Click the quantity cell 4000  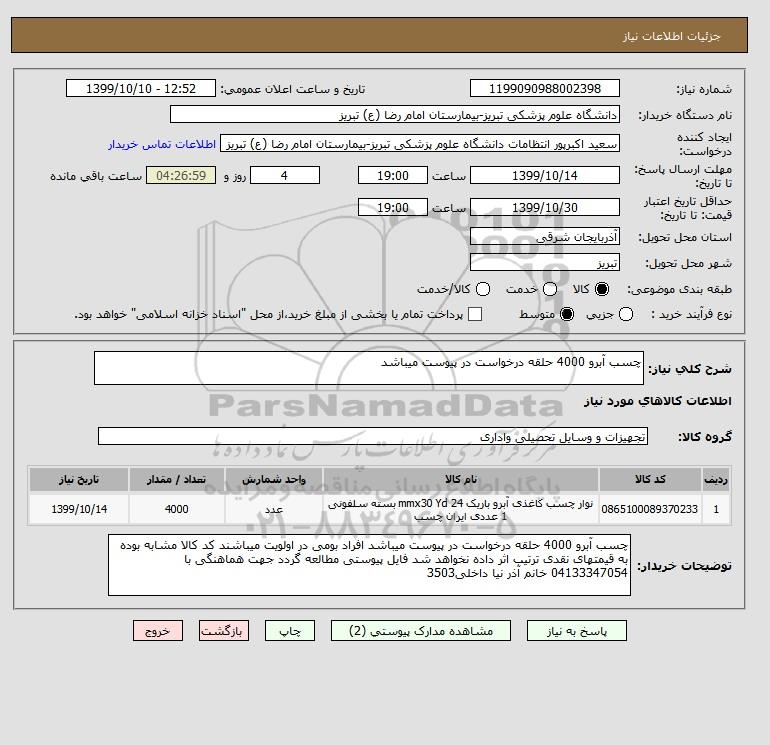click(x=177, y=509)
